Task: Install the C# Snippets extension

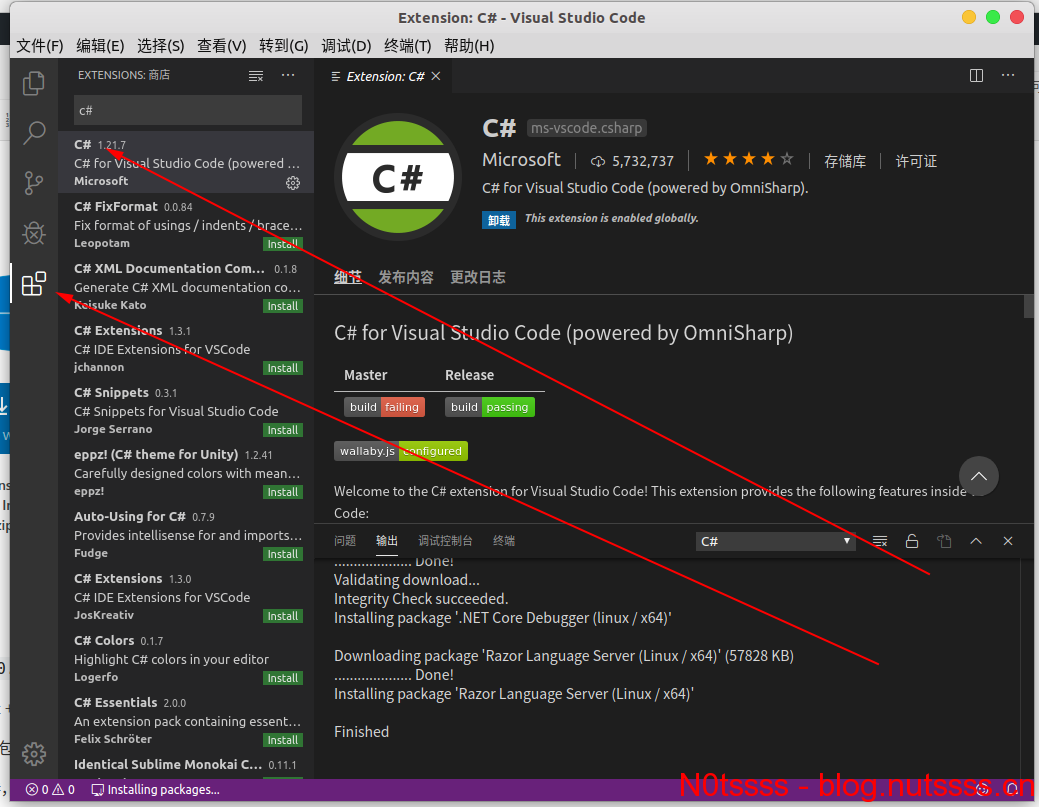Action: 283,430
